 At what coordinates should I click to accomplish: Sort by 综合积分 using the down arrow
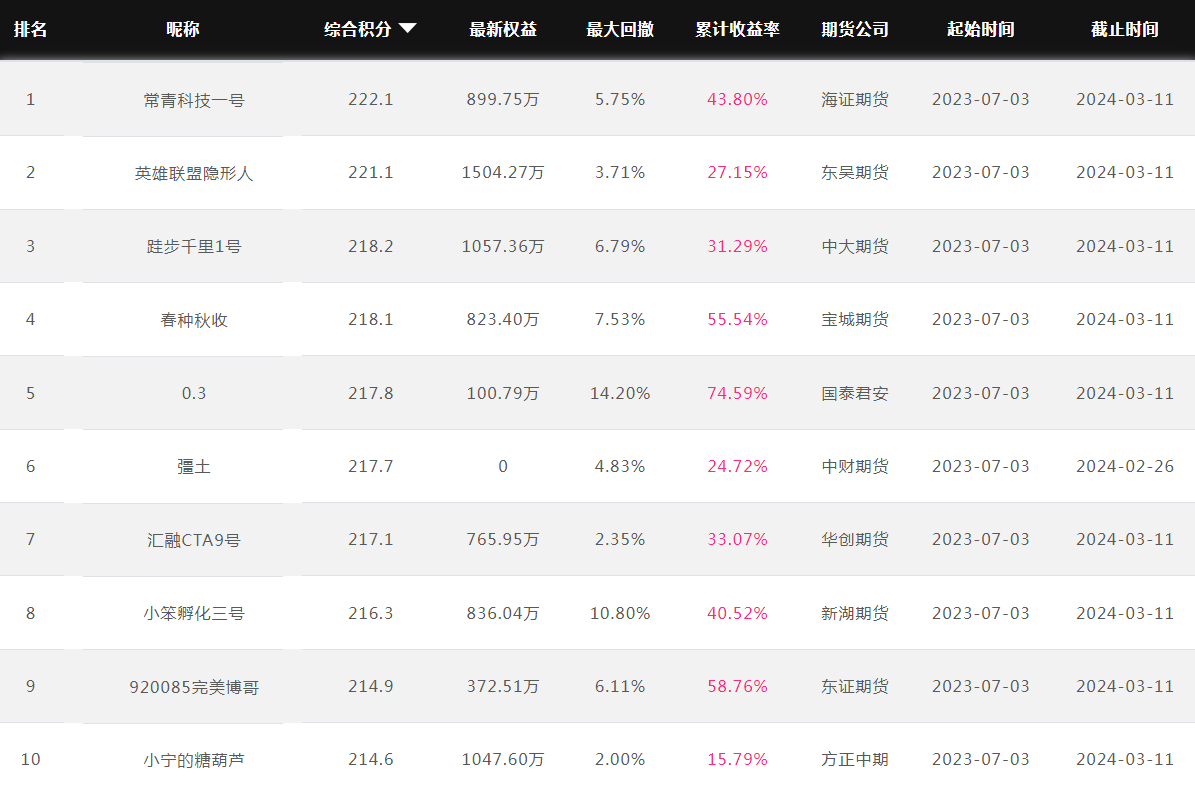click(x=408, y=28)
